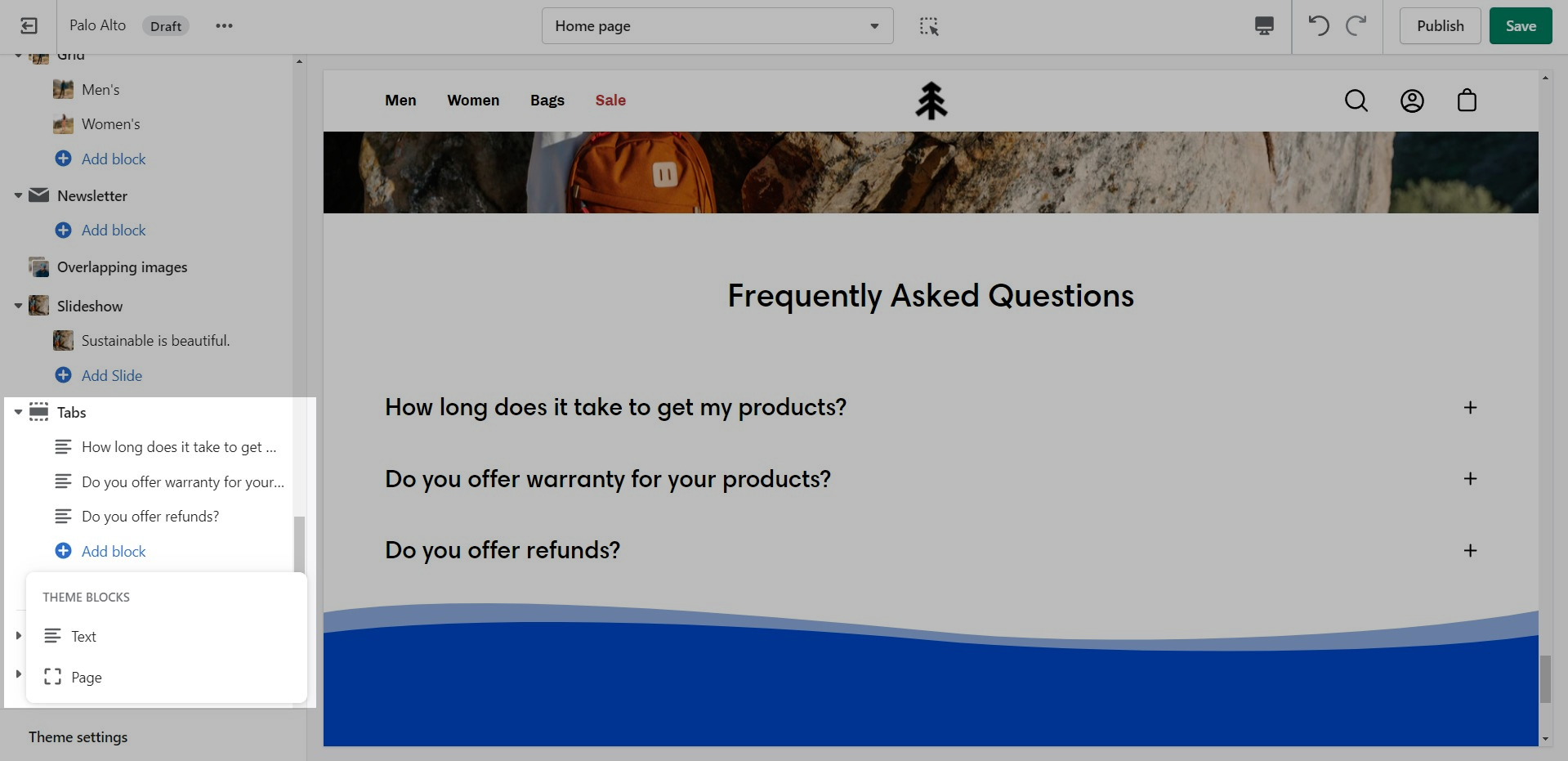This screenshot has width=1568, height=761.
Task: Choose the Text theme block
Action: [x=83, y=637]
